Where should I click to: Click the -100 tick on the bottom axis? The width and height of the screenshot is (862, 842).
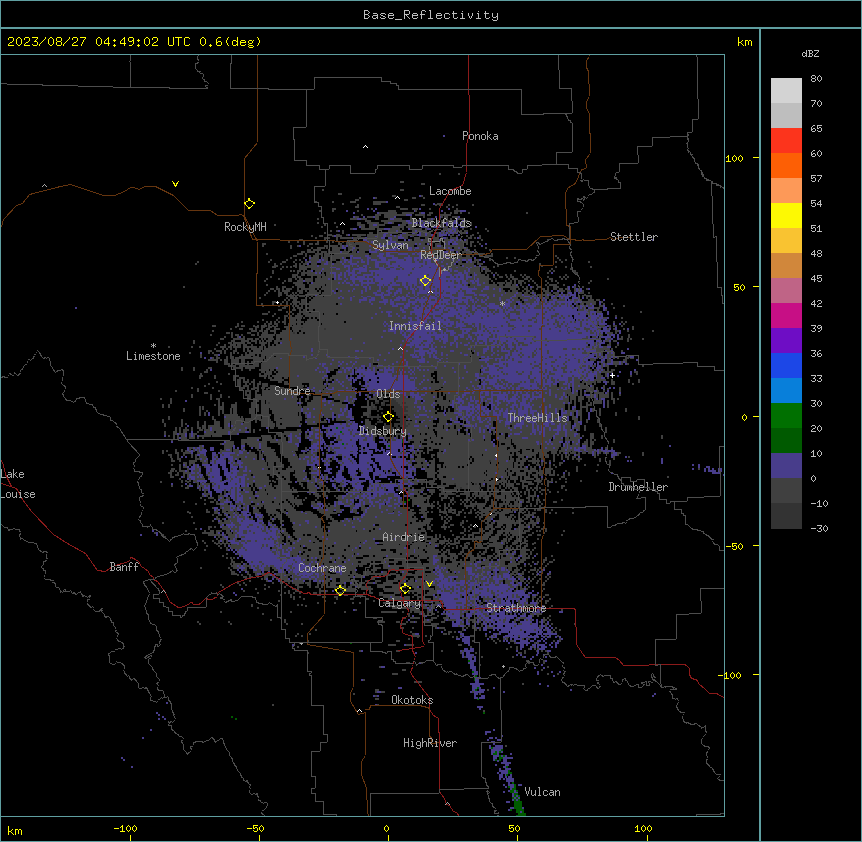(x=125, y=828)
